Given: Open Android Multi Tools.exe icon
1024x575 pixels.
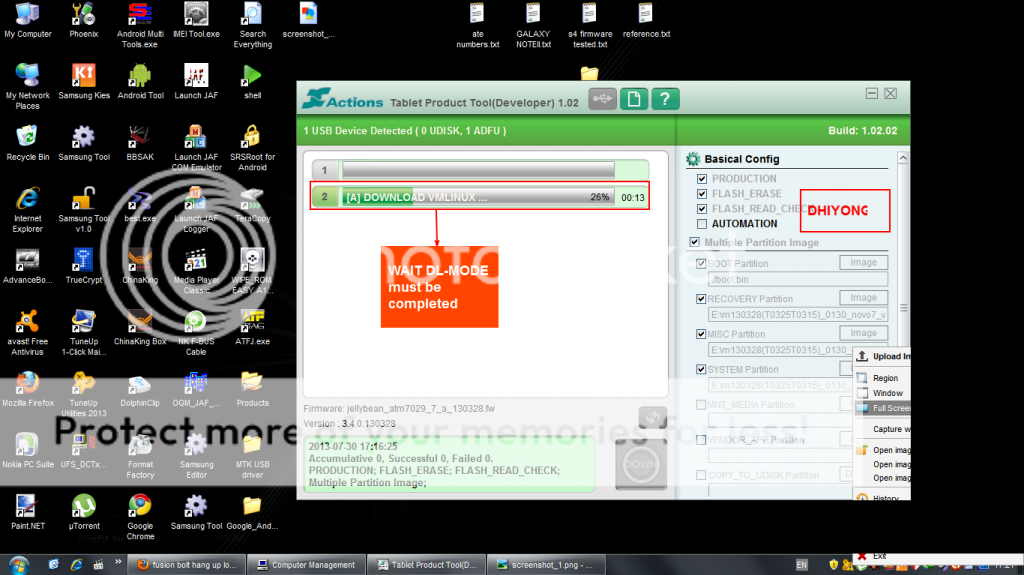Looking at the screenshot, I should coord(140,26).
